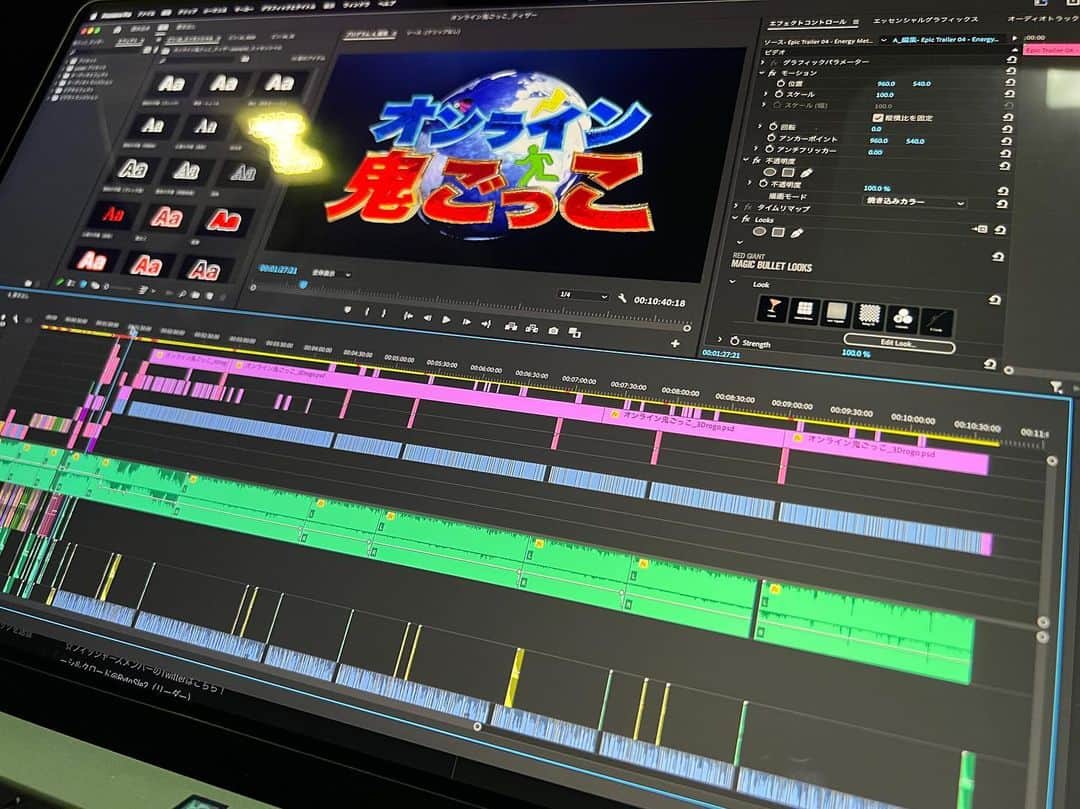Select the ellipse mask under Looks

coord(759,231)
